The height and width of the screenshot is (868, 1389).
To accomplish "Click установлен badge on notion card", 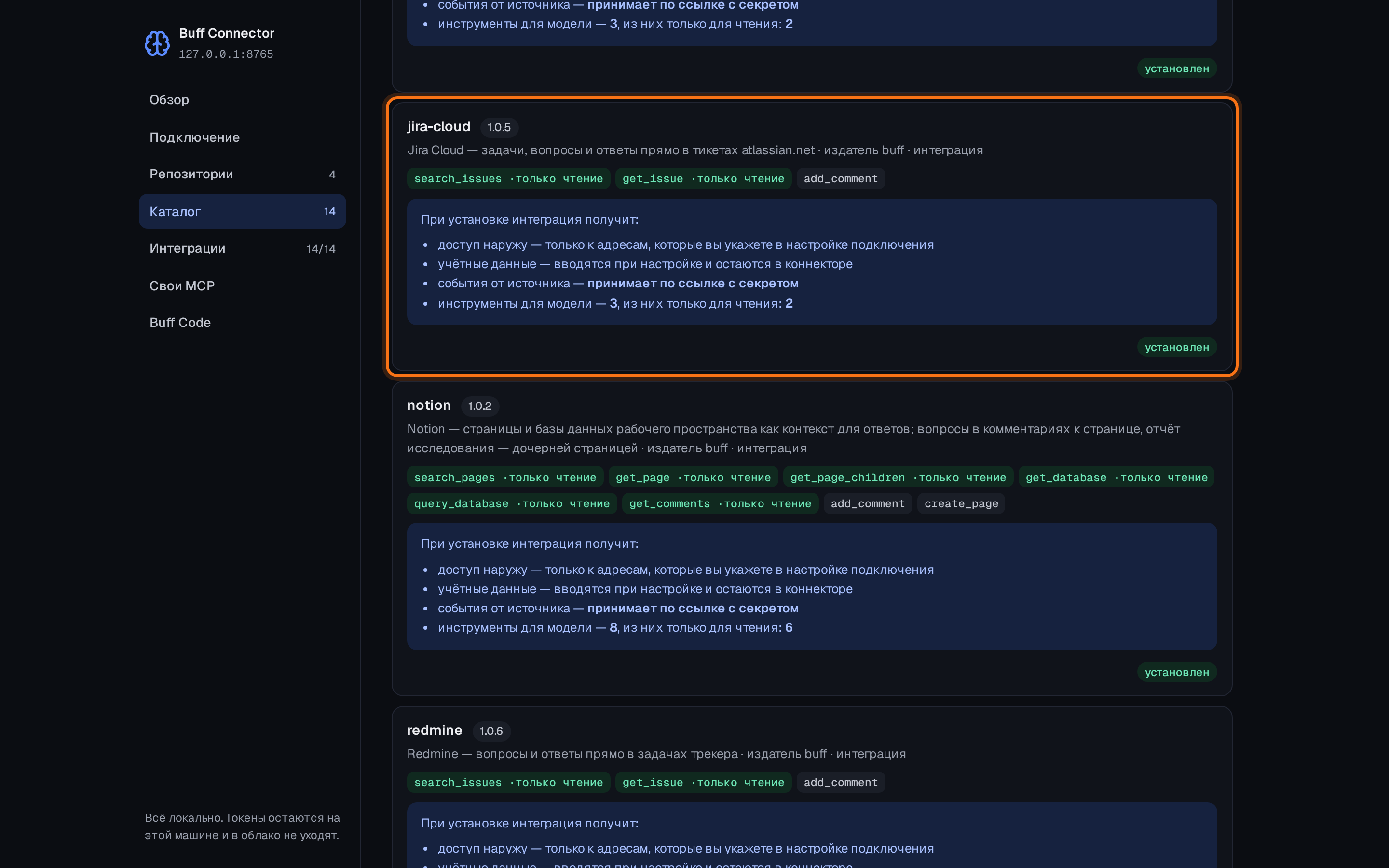I will tap(1177, 672).
